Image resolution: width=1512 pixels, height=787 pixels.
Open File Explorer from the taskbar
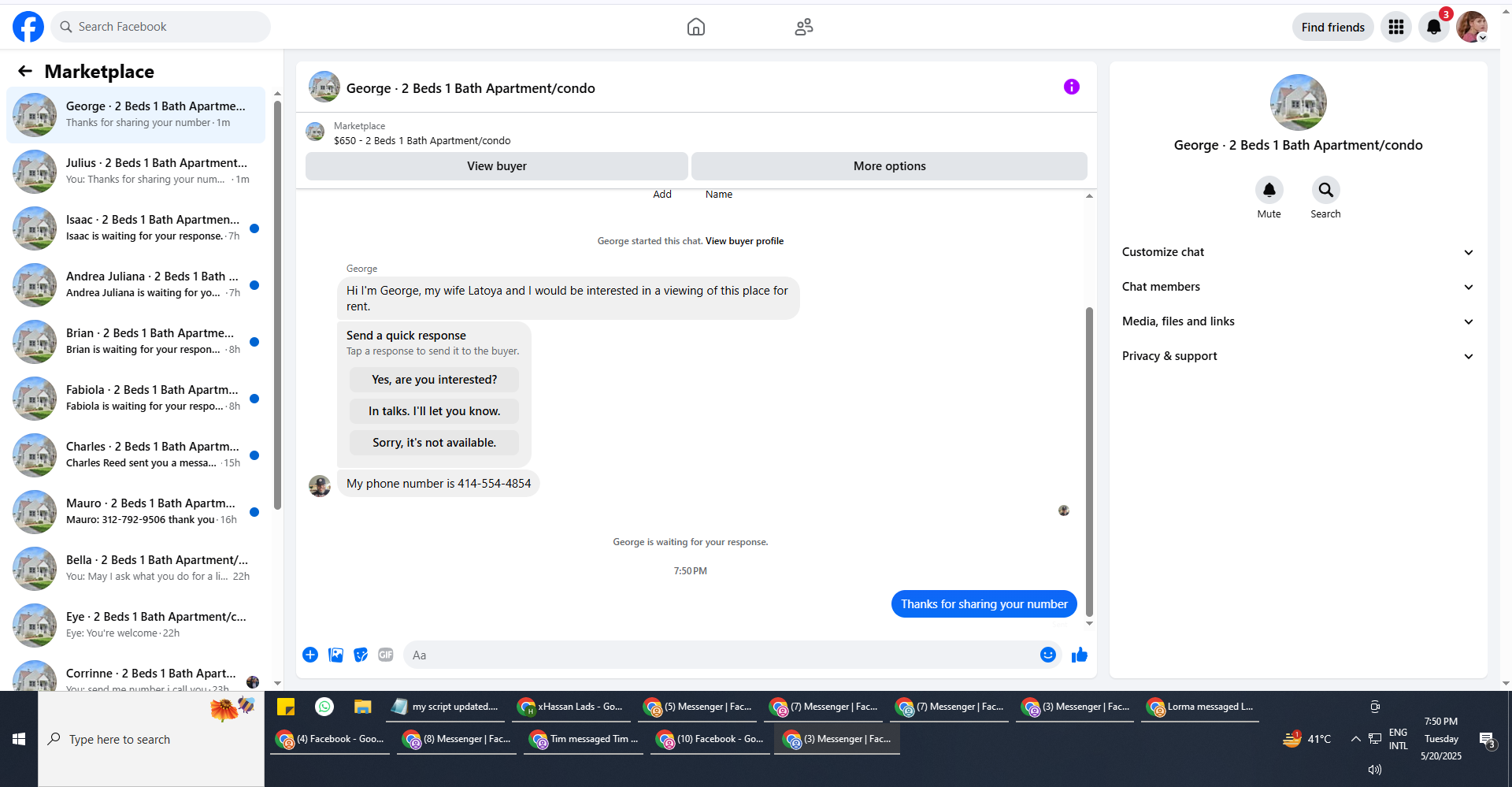click(362, 707)
